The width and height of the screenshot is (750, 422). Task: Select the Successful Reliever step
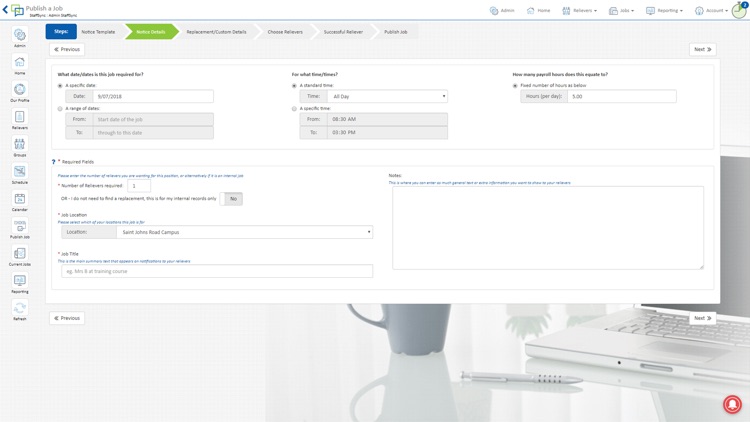click(x=343, y=32)
